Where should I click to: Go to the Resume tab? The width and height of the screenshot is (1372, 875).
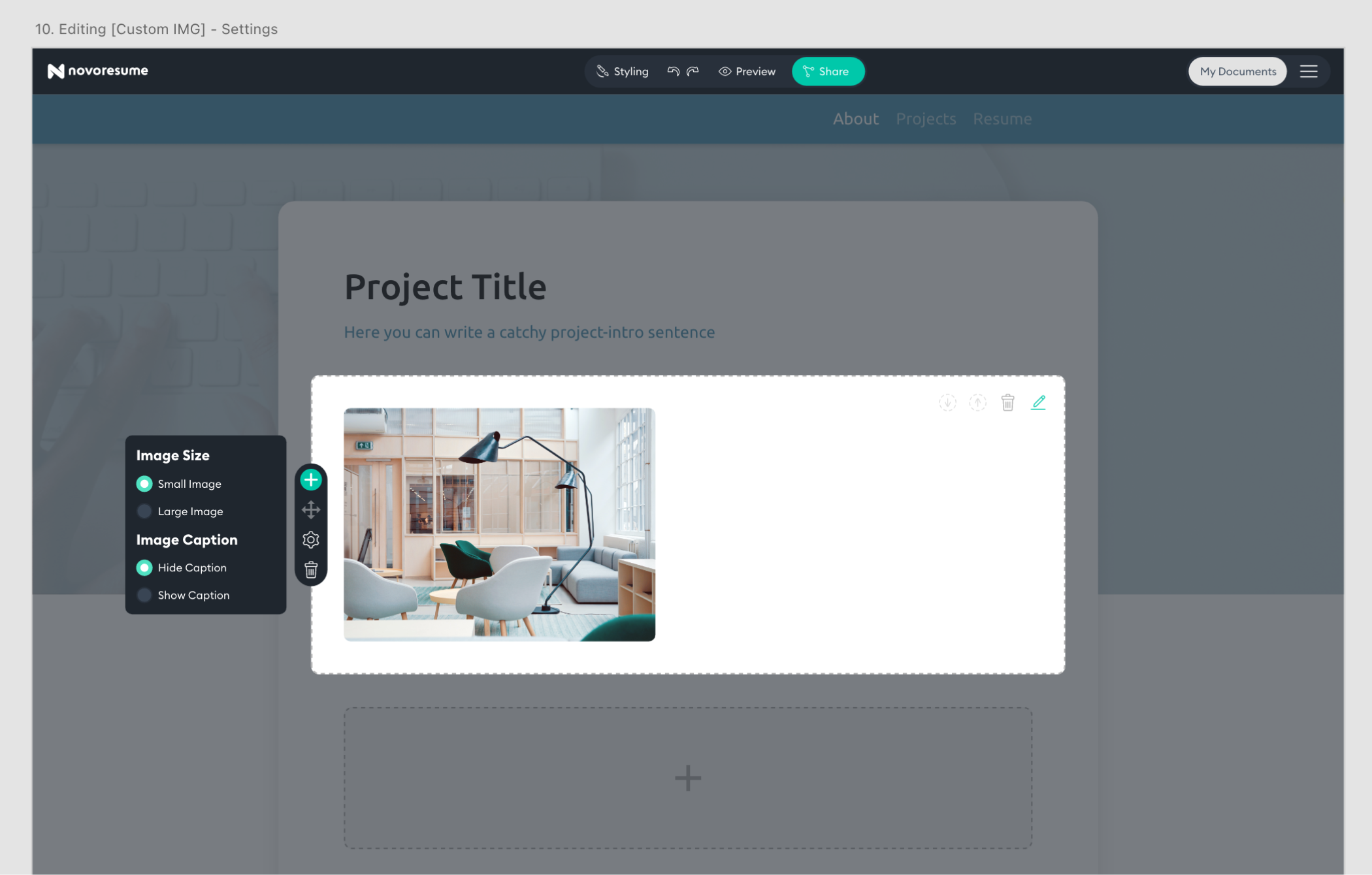click(x=1002, y=119)
